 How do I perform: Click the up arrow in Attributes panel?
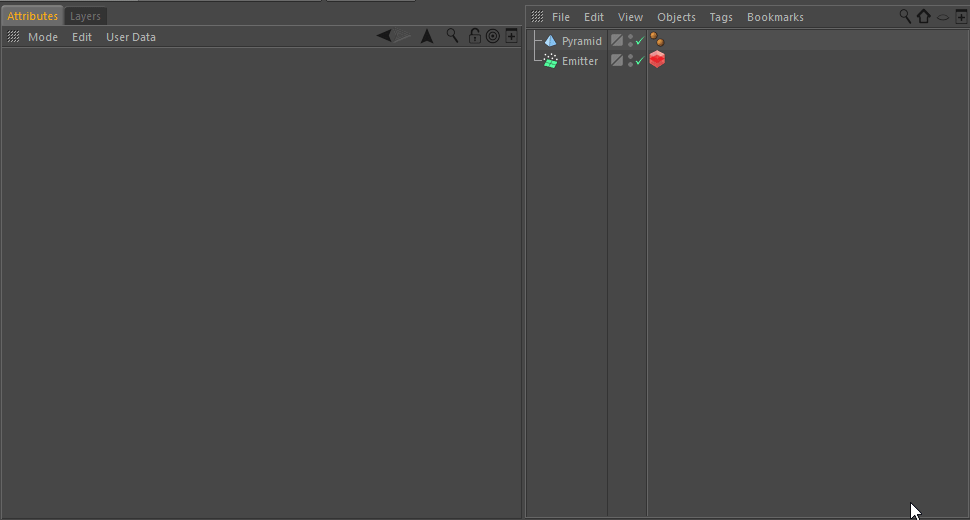tap(427, 36)
